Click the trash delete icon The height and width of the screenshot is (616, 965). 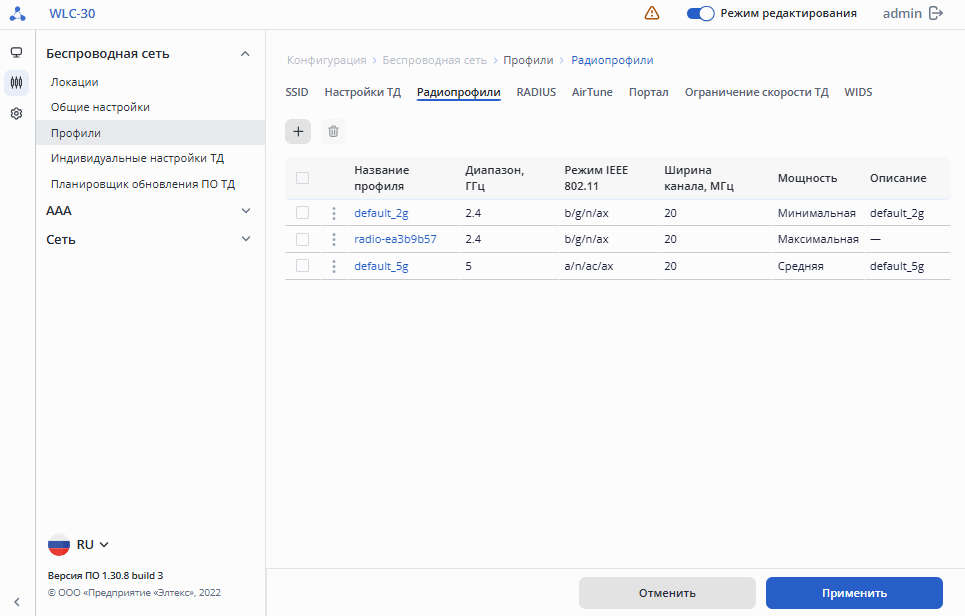pos(334,131)
